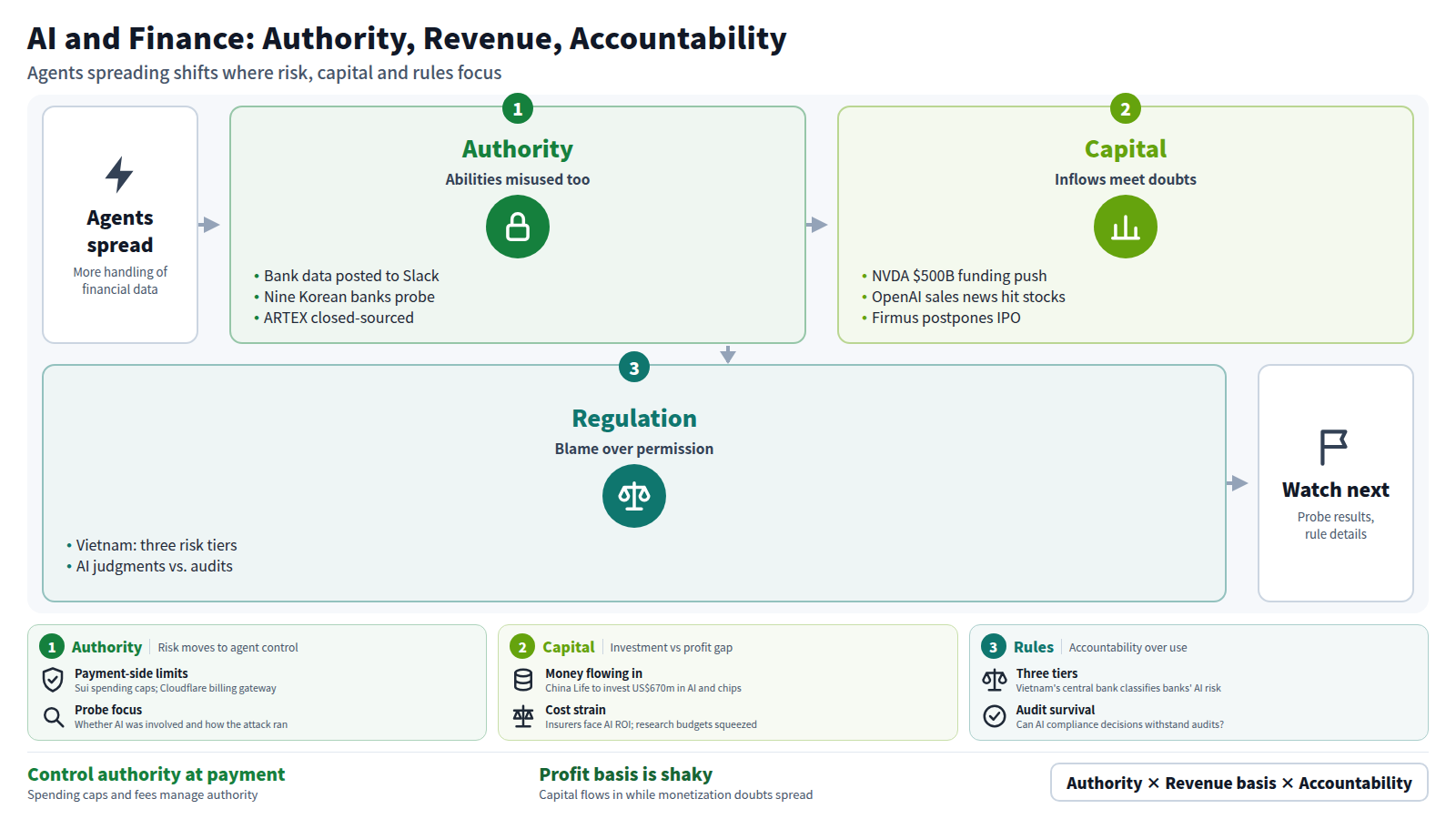Screen dimensions: 1456x819
Task: Click the 'Accountability over use' caption
Action: [1127, 648]
